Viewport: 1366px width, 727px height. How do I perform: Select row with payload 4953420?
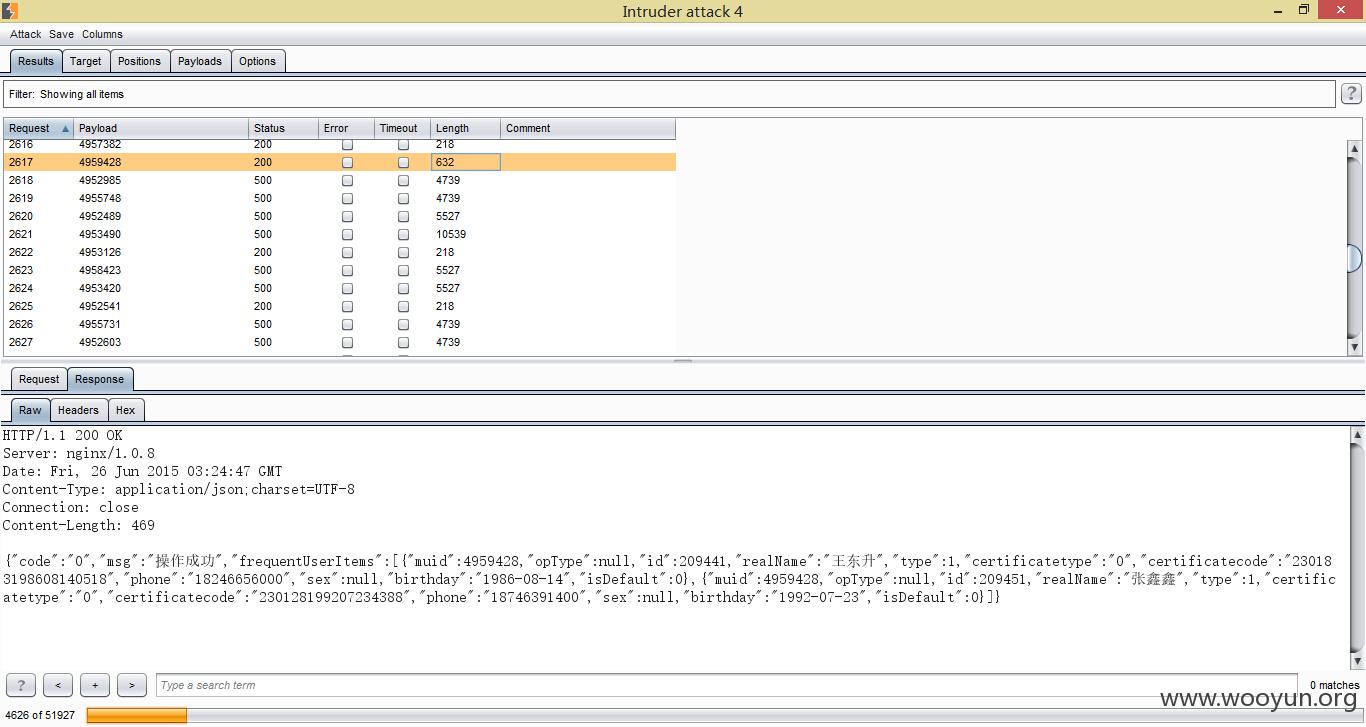[x=339, y=288]
